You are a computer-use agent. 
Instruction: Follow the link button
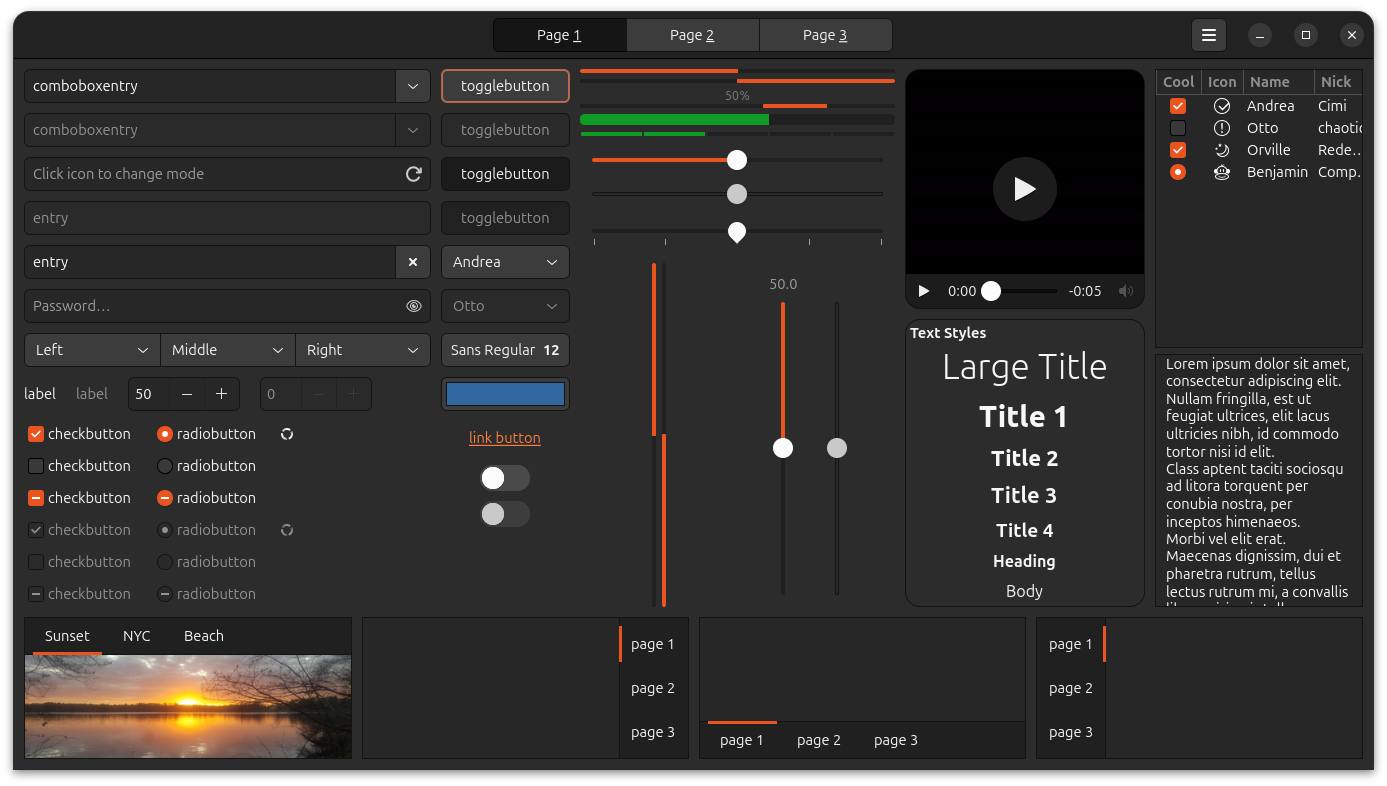[x=505, y=438]
